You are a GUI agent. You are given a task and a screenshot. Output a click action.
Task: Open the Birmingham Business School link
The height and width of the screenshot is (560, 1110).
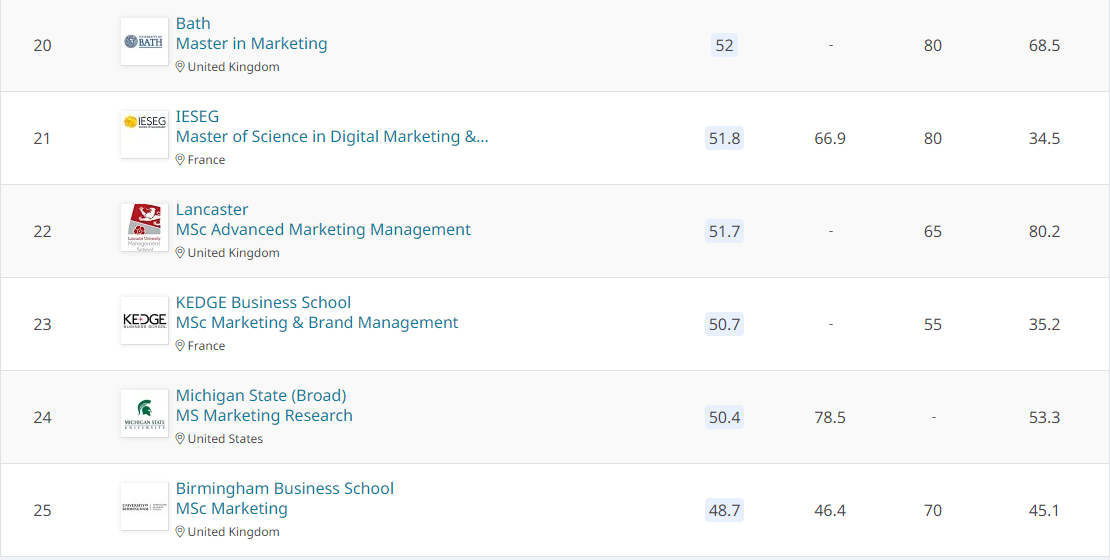coord(285,488)
